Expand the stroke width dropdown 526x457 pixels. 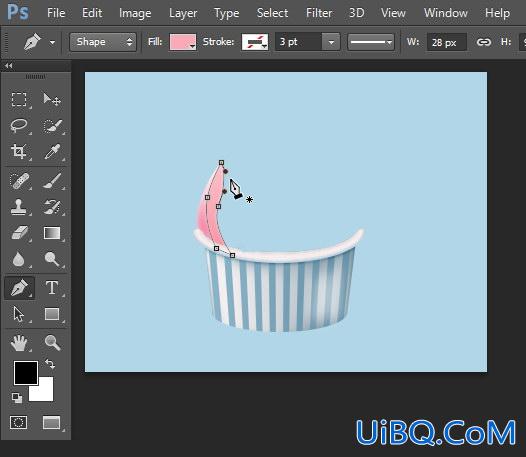click(331, 42)
